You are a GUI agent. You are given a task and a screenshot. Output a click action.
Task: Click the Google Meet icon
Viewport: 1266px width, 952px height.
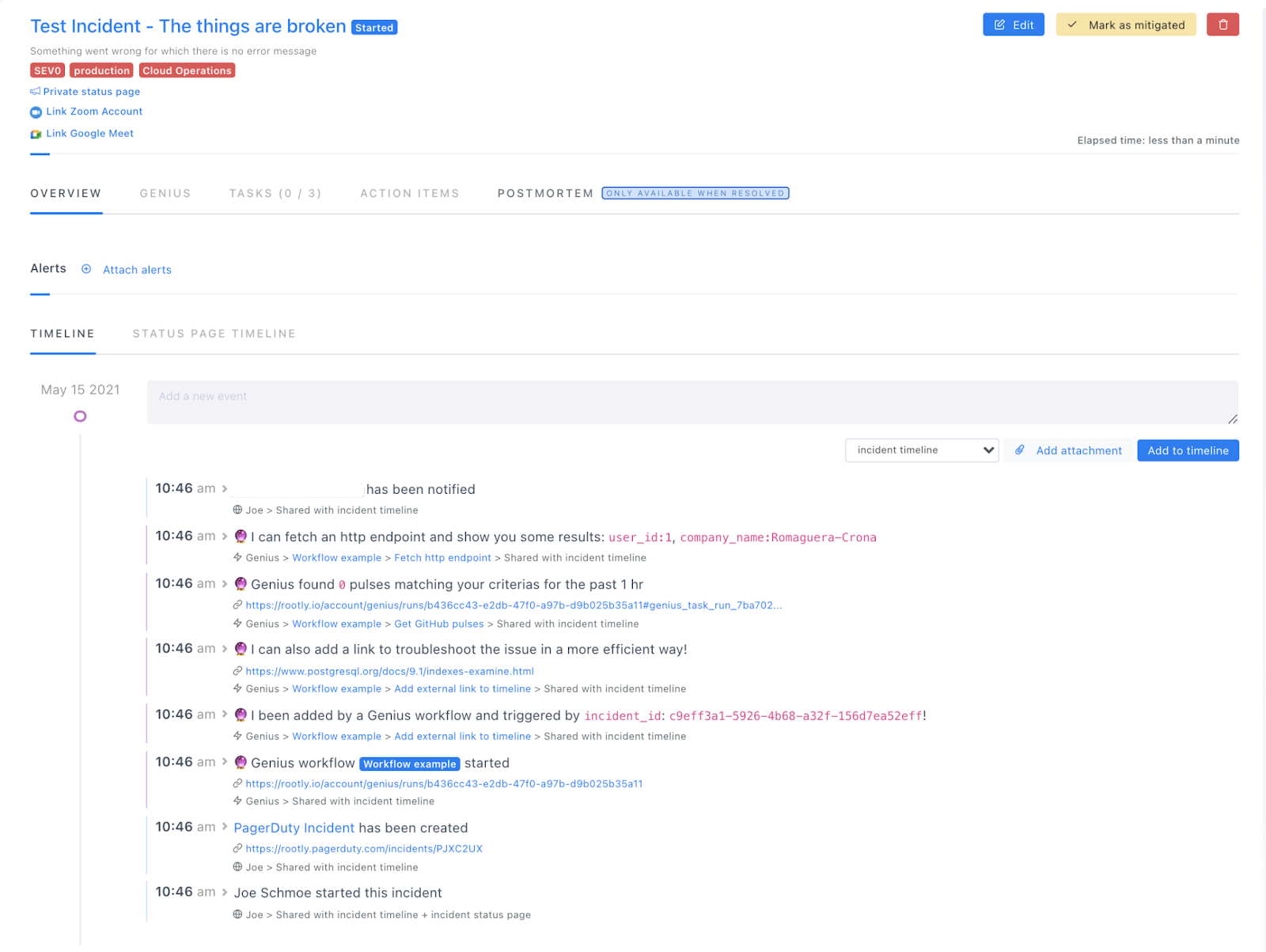pos(36,135)
